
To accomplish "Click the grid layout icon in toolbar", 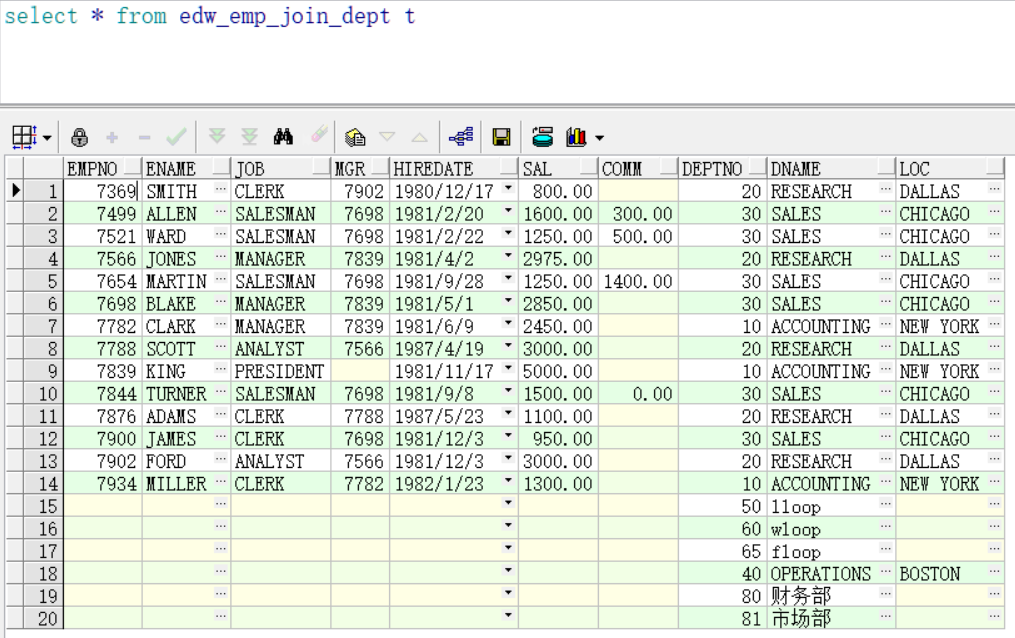I will tap(25, 137).
